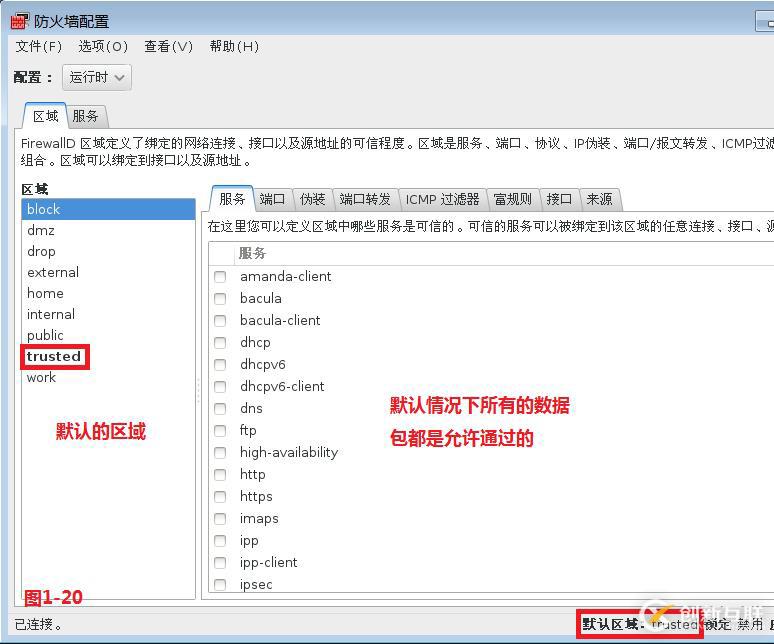Open the 端口转发 tab

pos(365,199)
